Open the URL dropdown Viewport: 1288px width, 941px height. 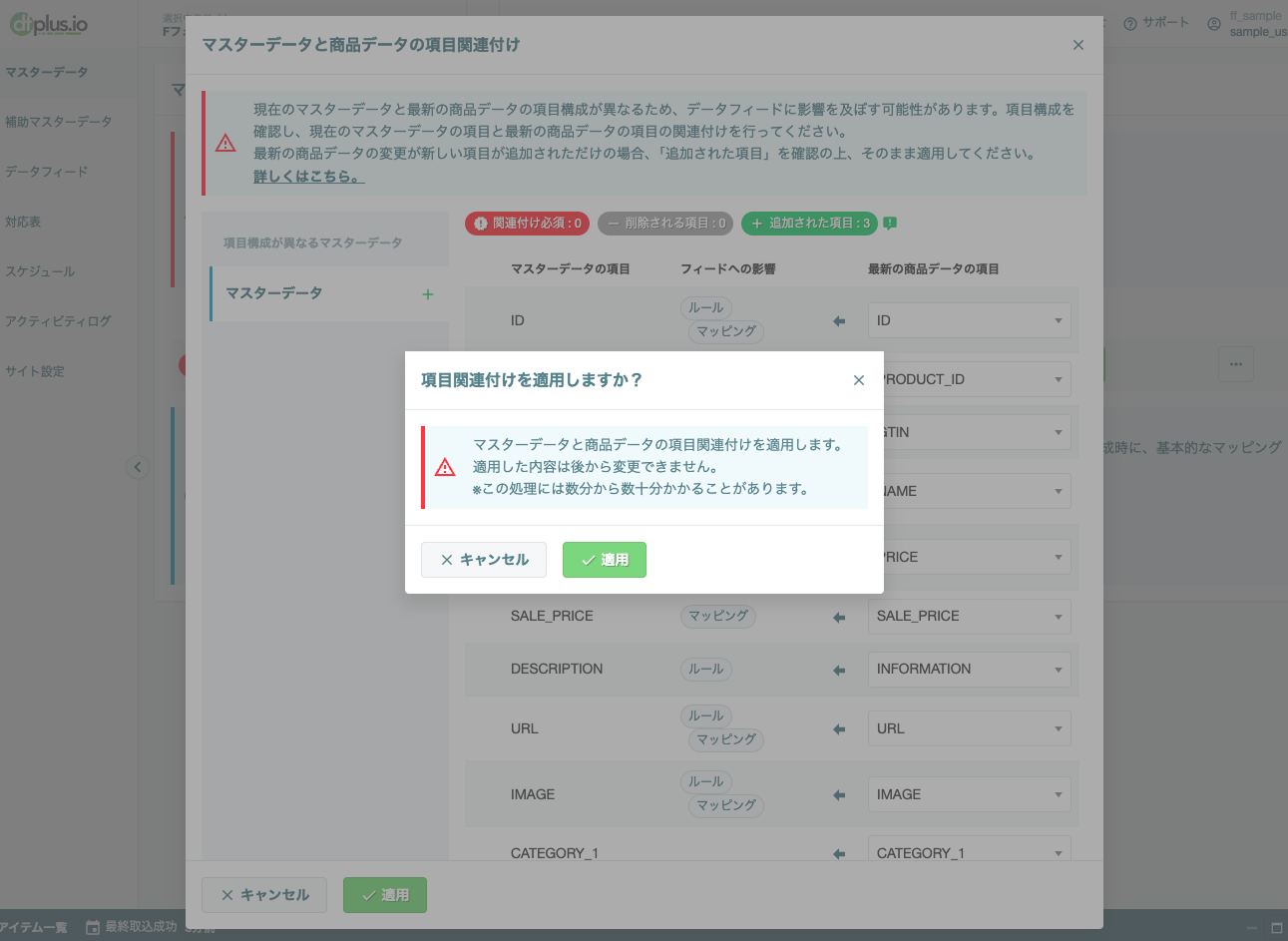click(970, 728)
